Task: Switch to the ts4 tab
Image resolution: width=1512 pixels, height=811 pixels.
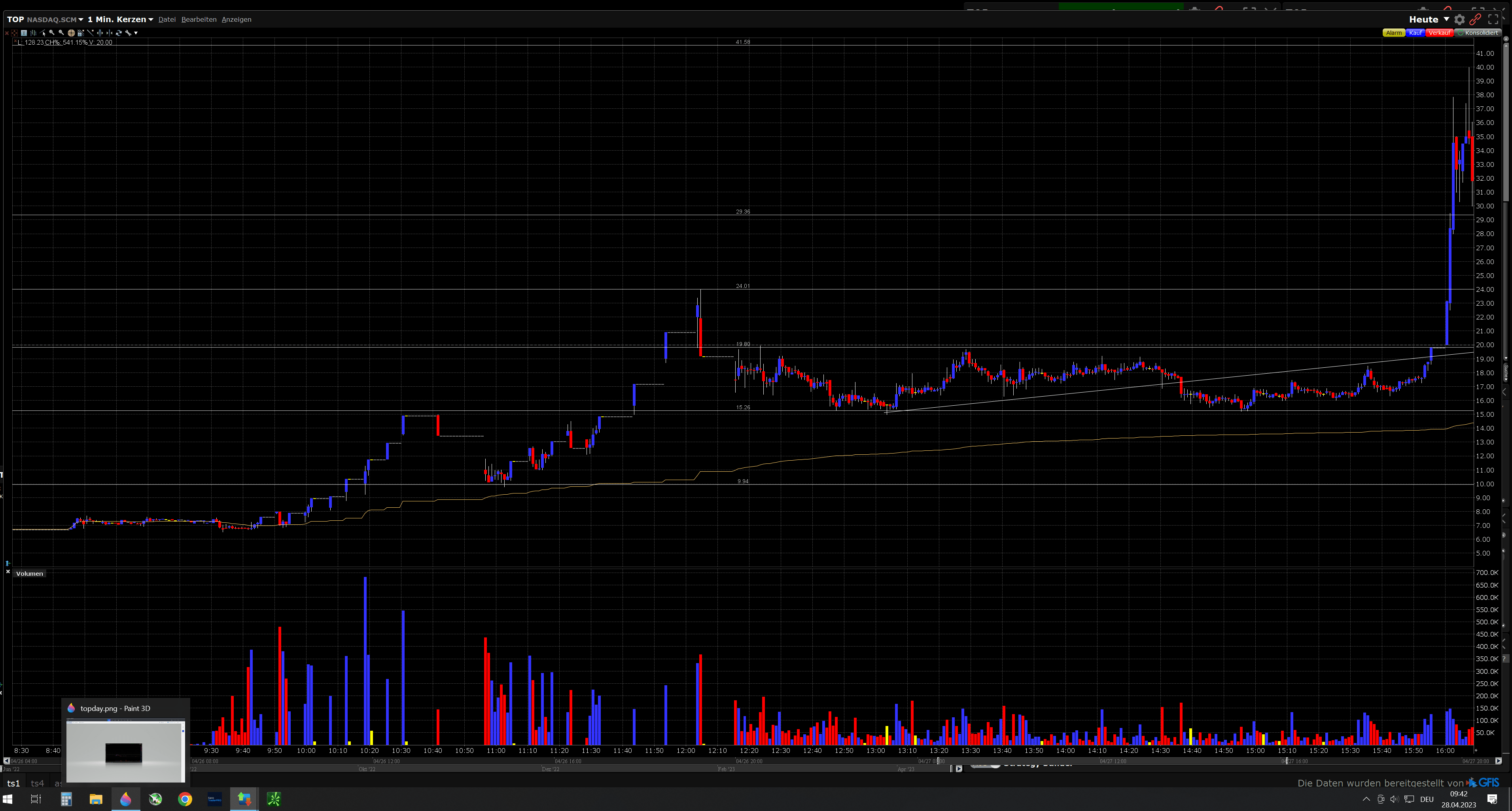Action: pyautogui.click(x=37, y=783)
